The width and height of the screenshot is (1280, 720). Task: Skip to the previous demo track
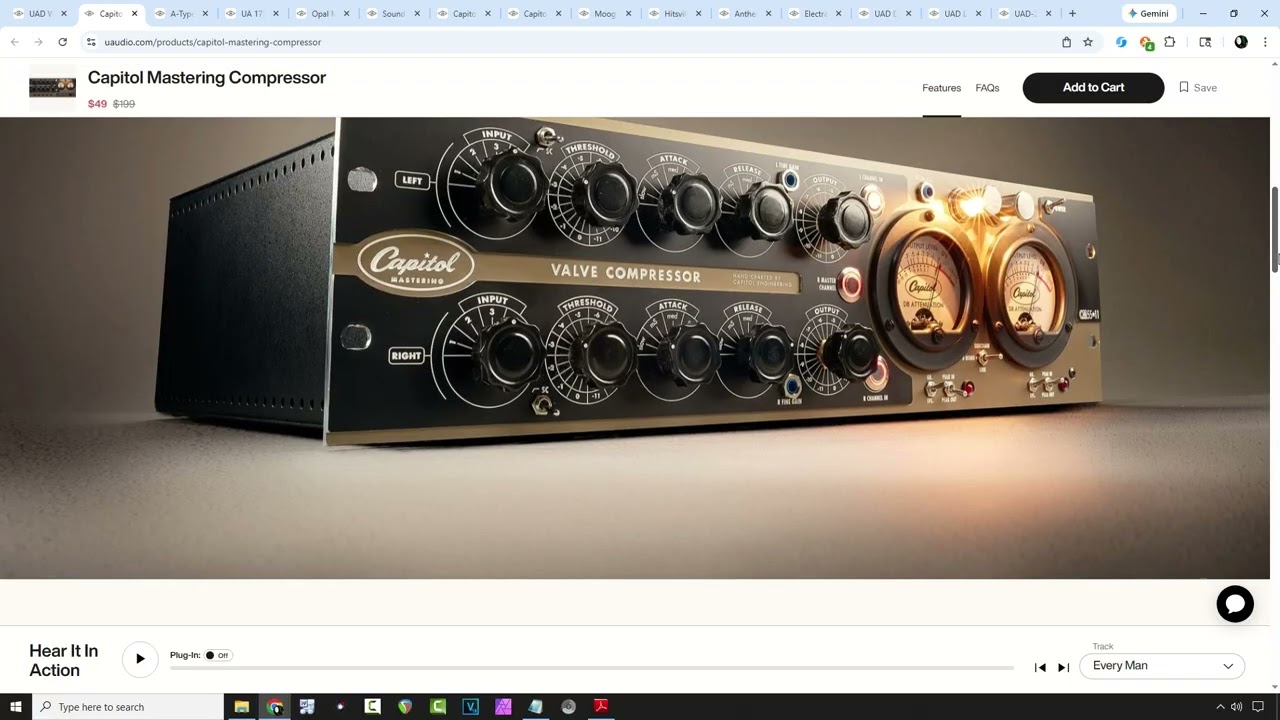(1040, 667)
